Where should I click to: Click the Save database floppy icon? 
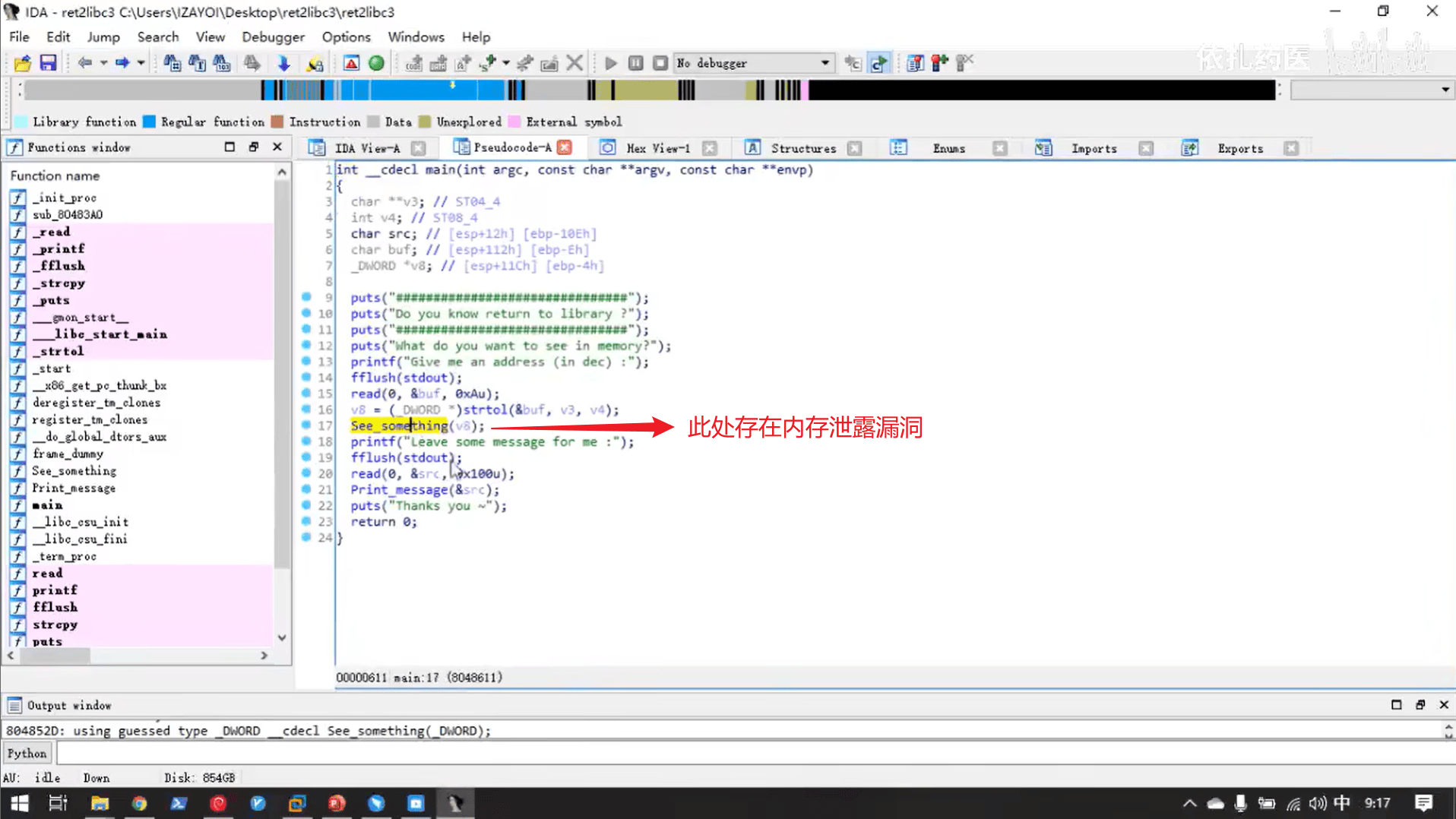pos(48,63)
